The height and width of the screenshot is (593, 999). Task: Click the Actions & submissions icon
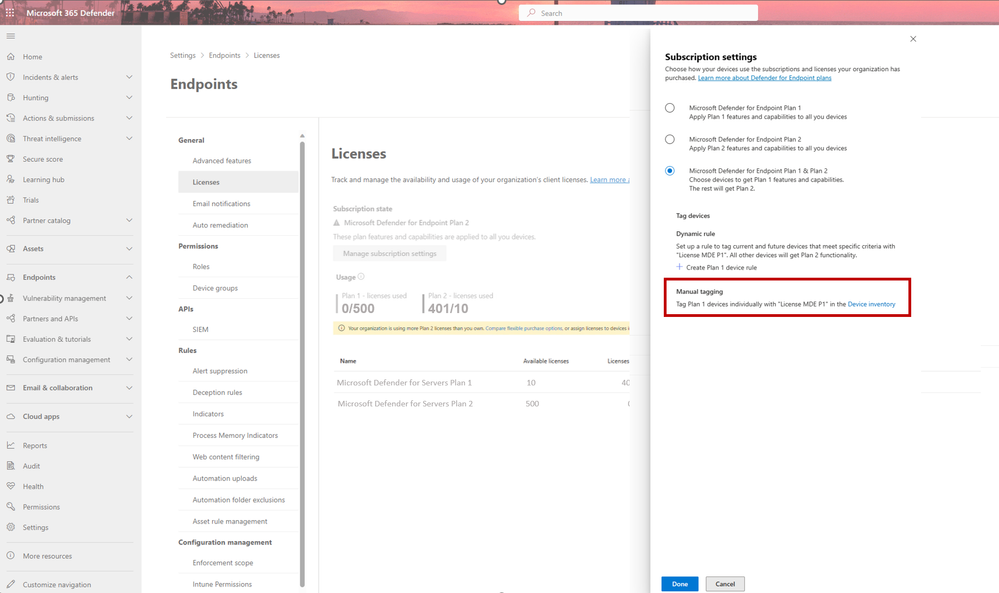tap(11, 118)
